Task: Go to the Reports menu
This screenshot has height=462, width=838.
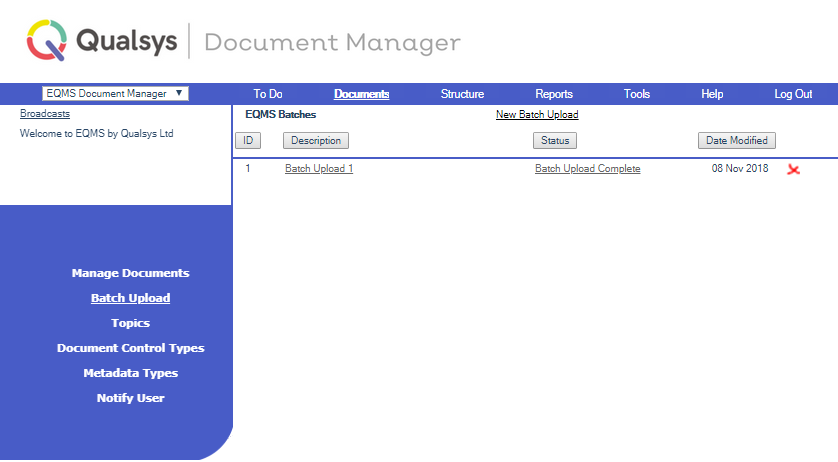Action: coord(554,94)
